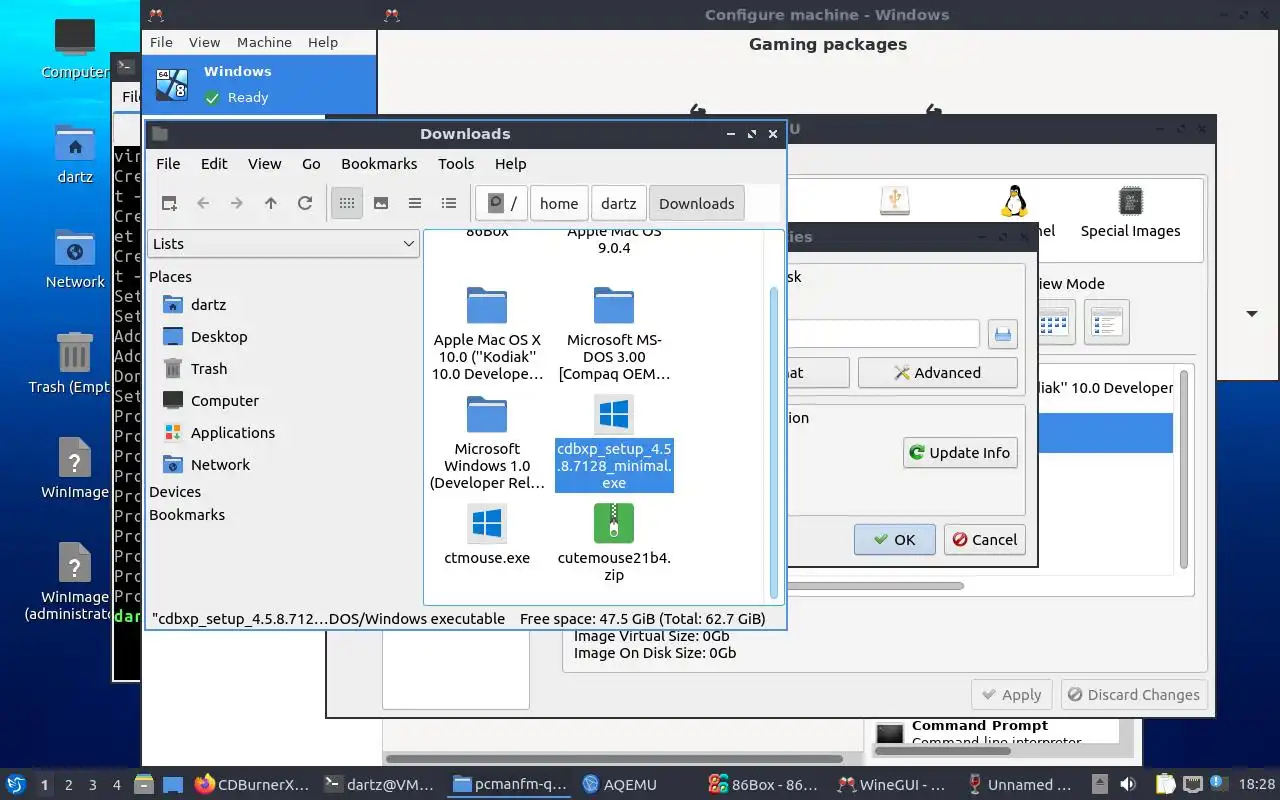Image resolution: width=1280 pixels, height=800 pixels.
Task: Open Special Images tab in AQEMU
Action: pyautogui.click(x=1130, y=213)
